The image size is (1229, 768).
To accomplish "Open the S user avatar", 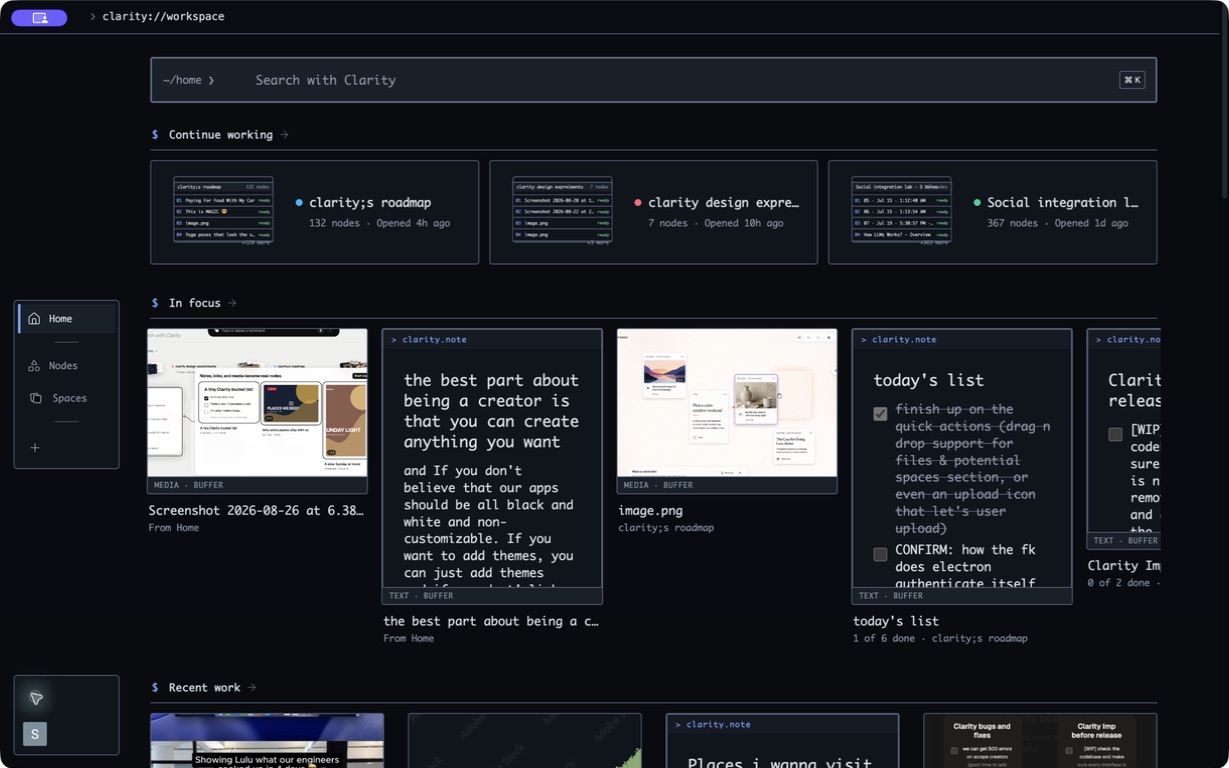I will pos(35,734).
